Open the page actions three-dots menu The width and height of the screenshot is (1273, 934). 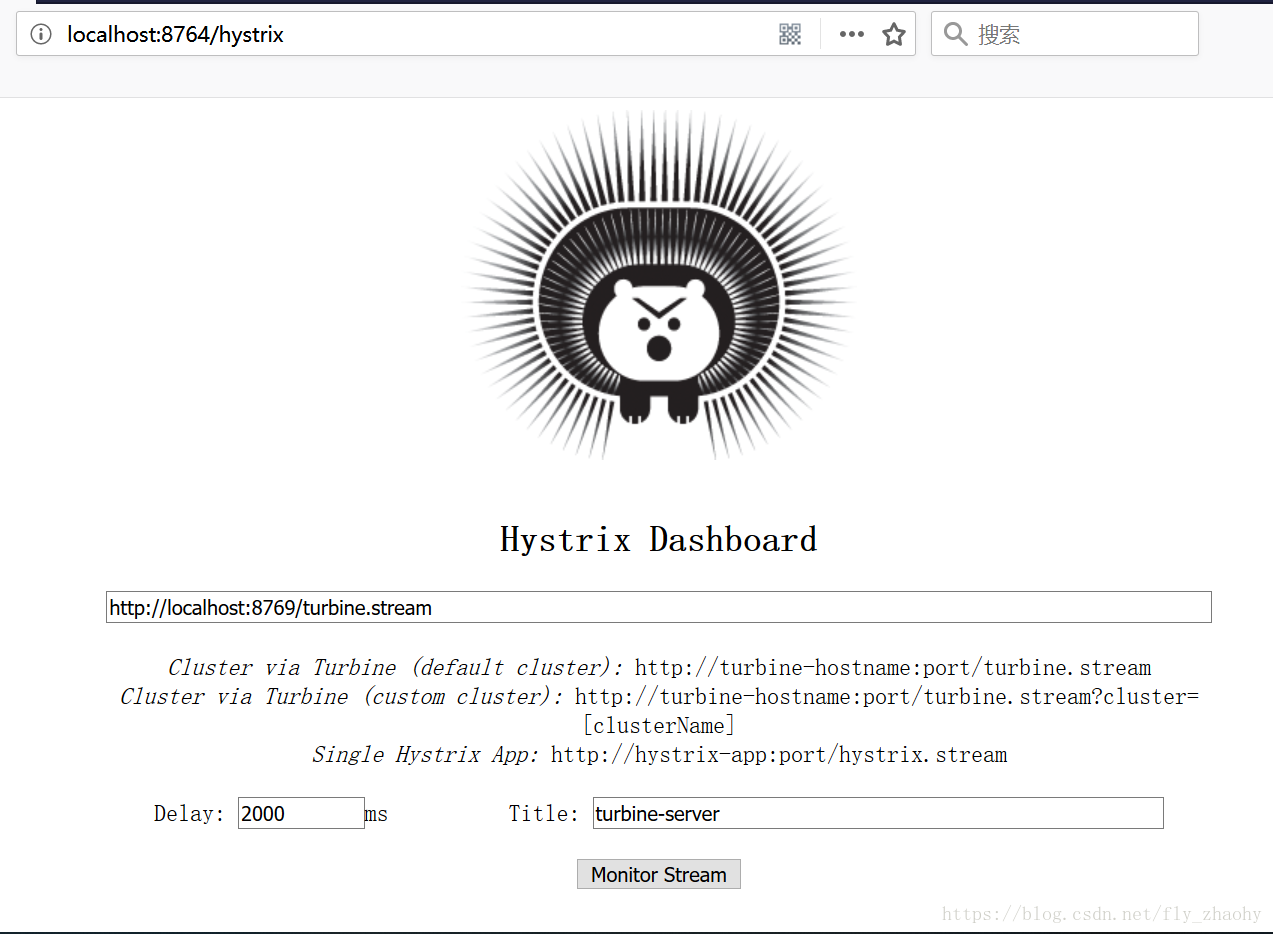tap(851, 35)
